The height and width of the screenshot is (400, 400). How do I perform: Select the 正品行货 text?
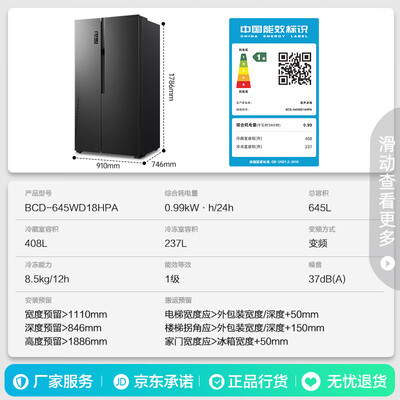pos(258,381)
